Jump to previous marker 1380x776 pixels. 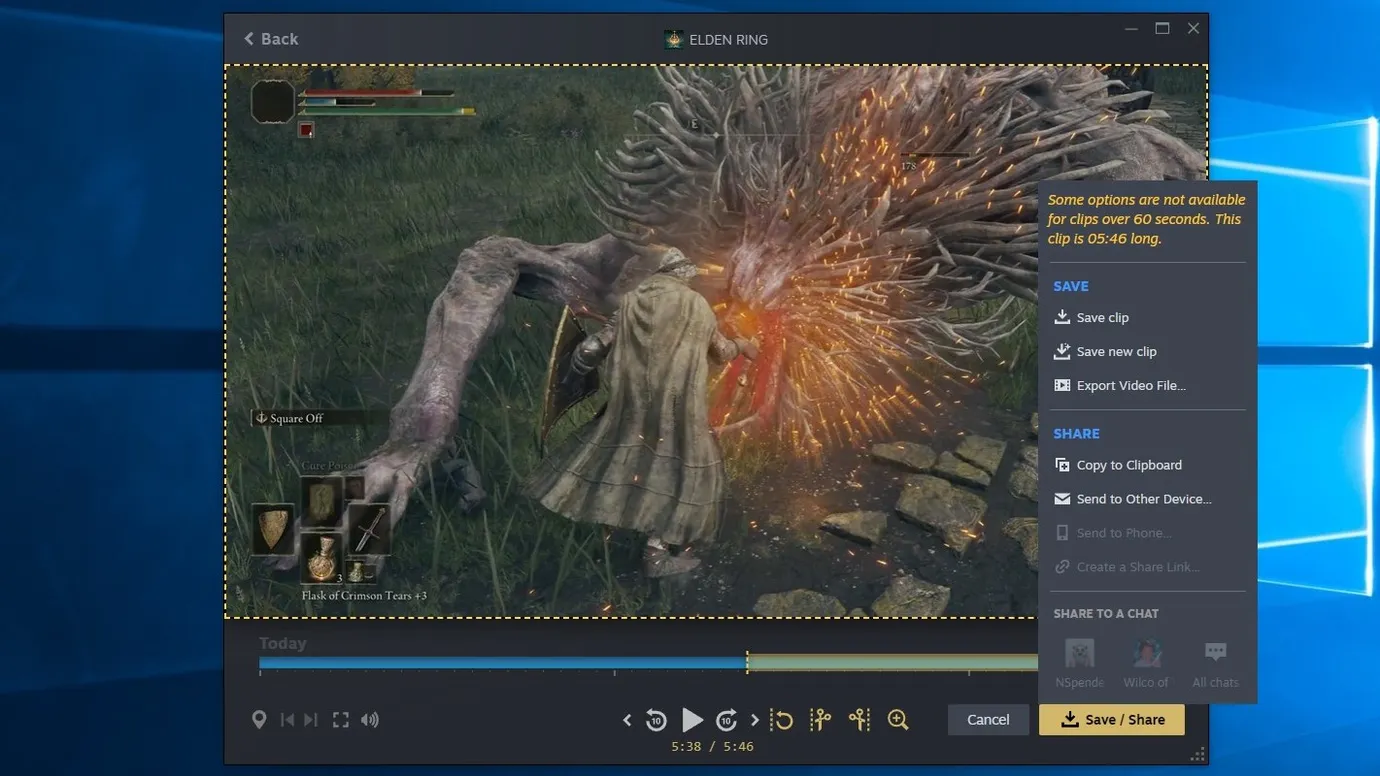(x=287, y=720)
